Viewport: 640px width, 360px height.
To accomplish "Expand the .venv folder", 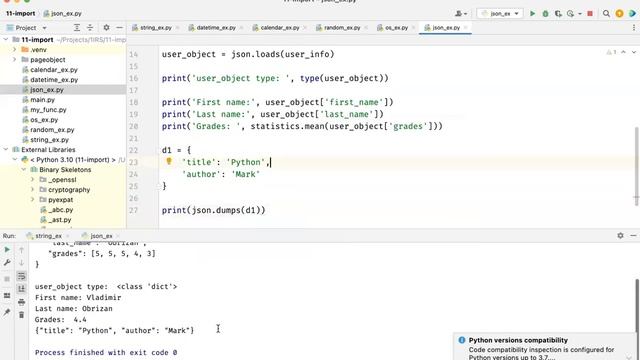I will pos(15,49).
